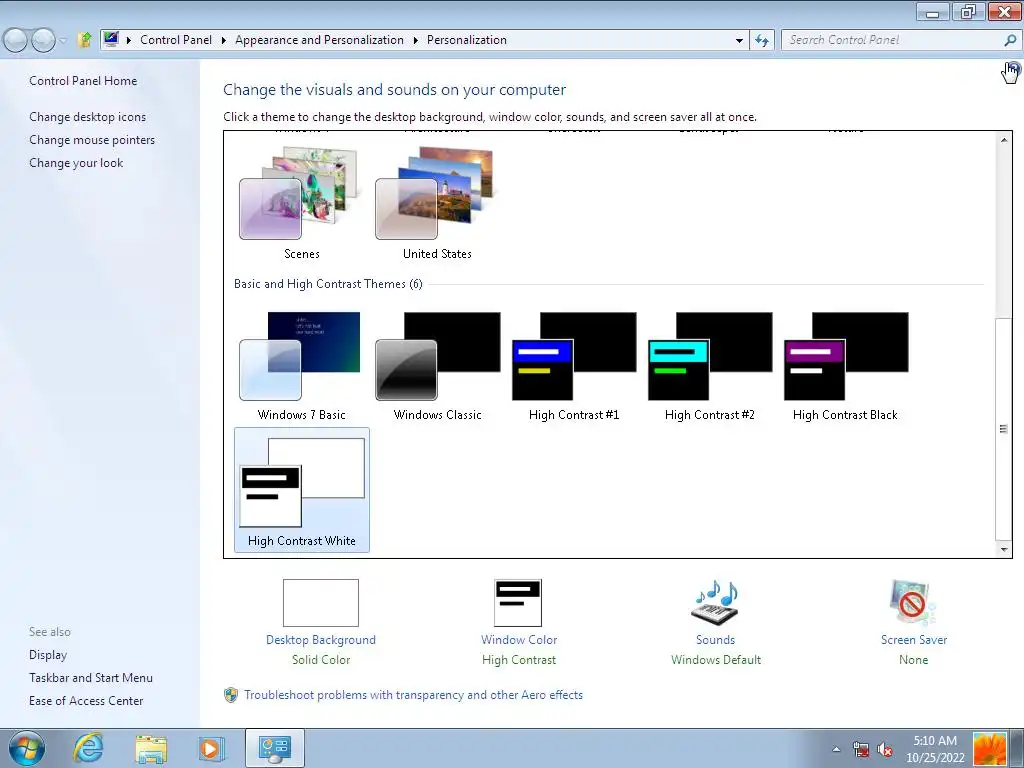Choose the High Contrast #1 theme
This screenshot has width=1024, height=768.
[x=573, y=366]
